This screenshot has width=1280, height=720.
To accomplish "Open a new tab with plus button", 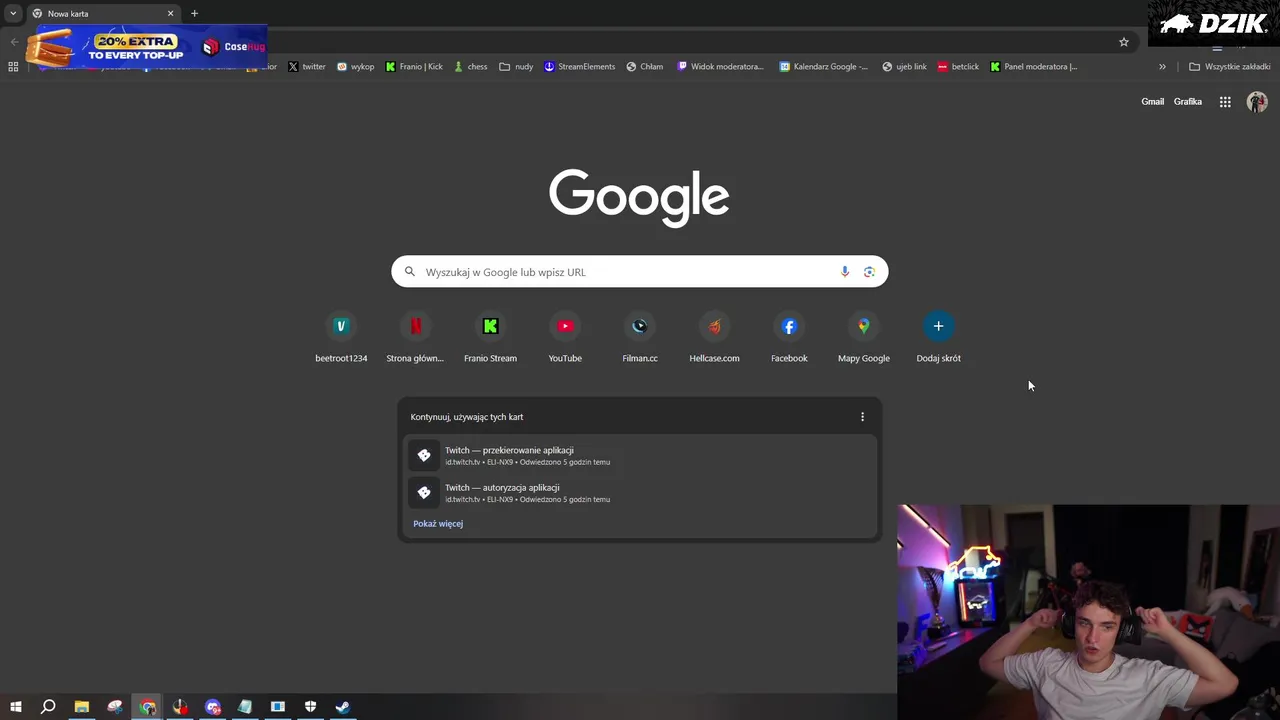I will (x=194, y=13).
